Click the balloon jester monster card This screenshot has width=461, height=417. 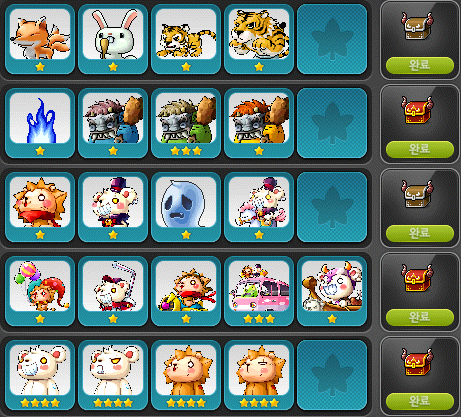coord(40,291)
